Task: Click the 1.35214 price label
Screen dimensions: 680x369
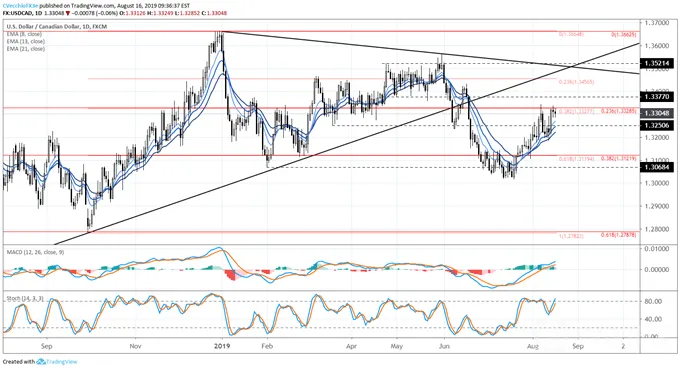Action: point(657,63)
